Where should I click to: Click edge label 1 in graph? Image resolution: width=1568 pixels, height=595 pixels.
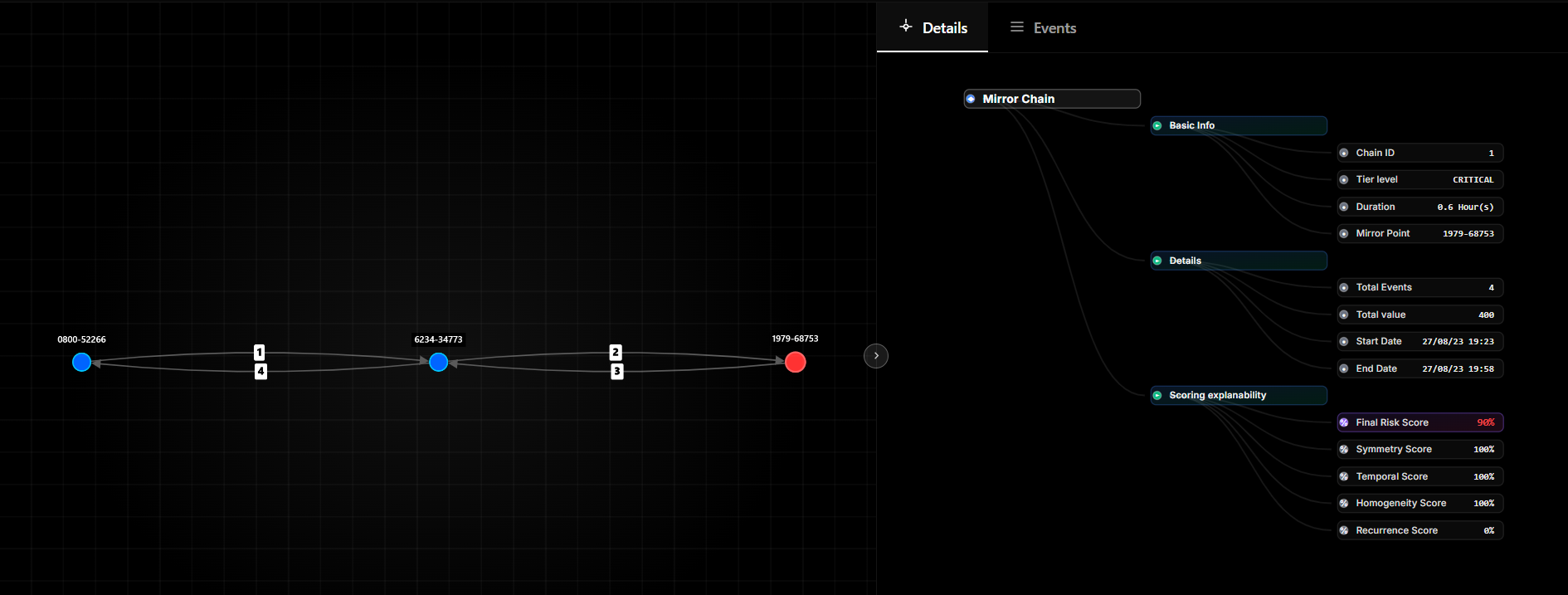point(260,352)
